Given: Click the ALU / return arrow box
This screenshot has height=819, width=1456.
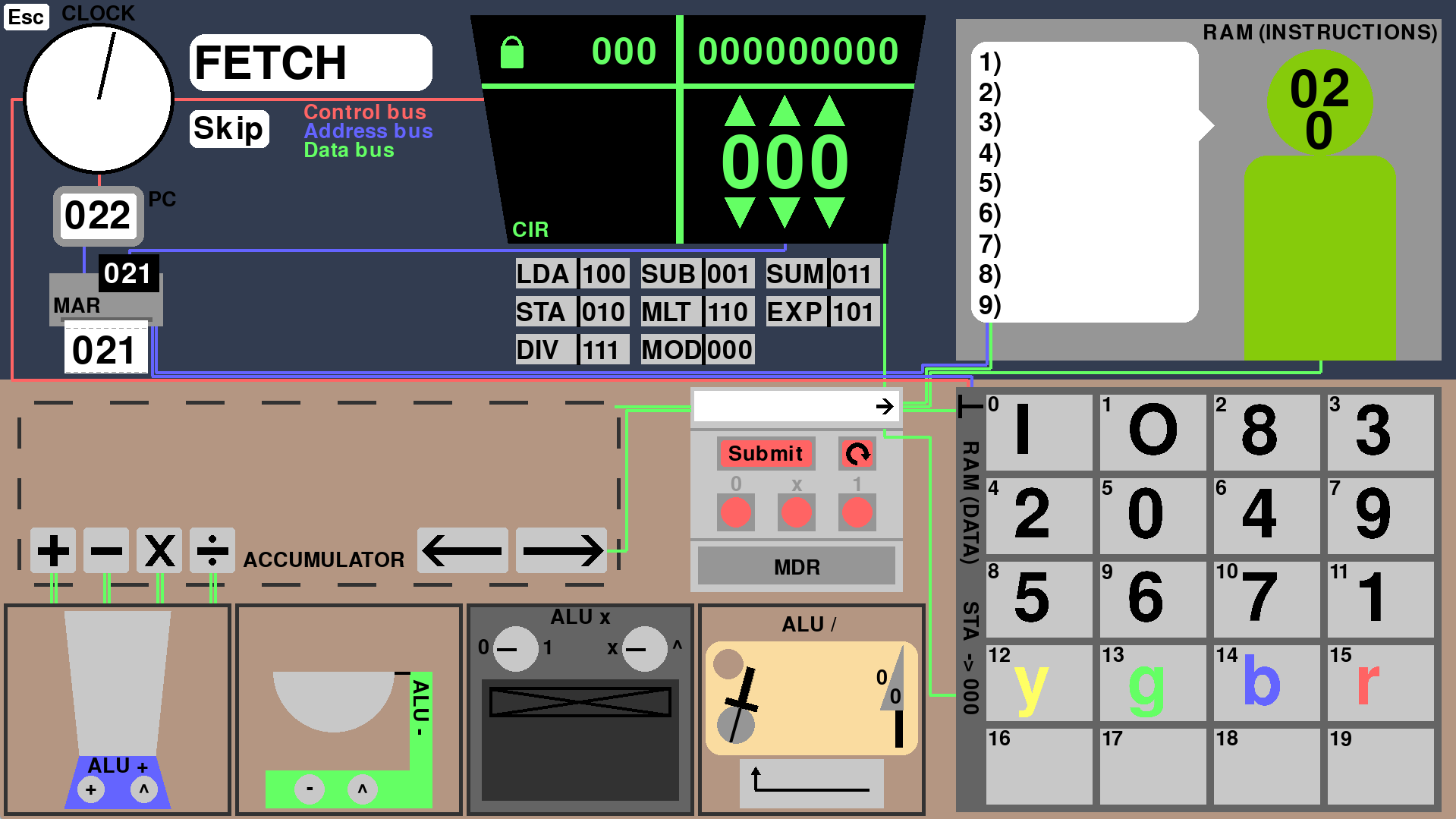Looking at the screenshot, I should pos(811,783).
